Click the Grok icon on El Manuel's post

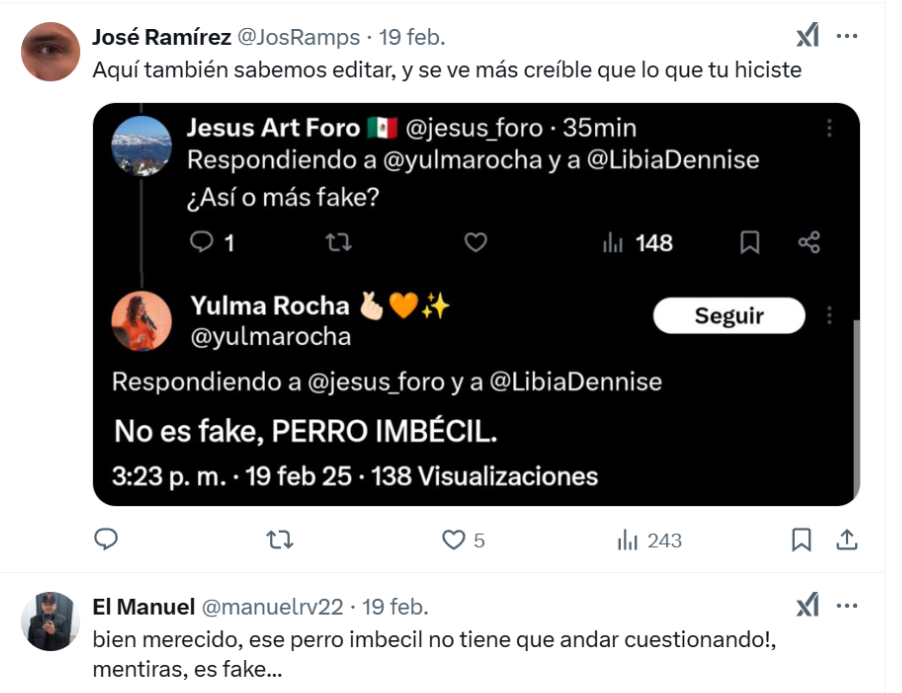(807, 606)
